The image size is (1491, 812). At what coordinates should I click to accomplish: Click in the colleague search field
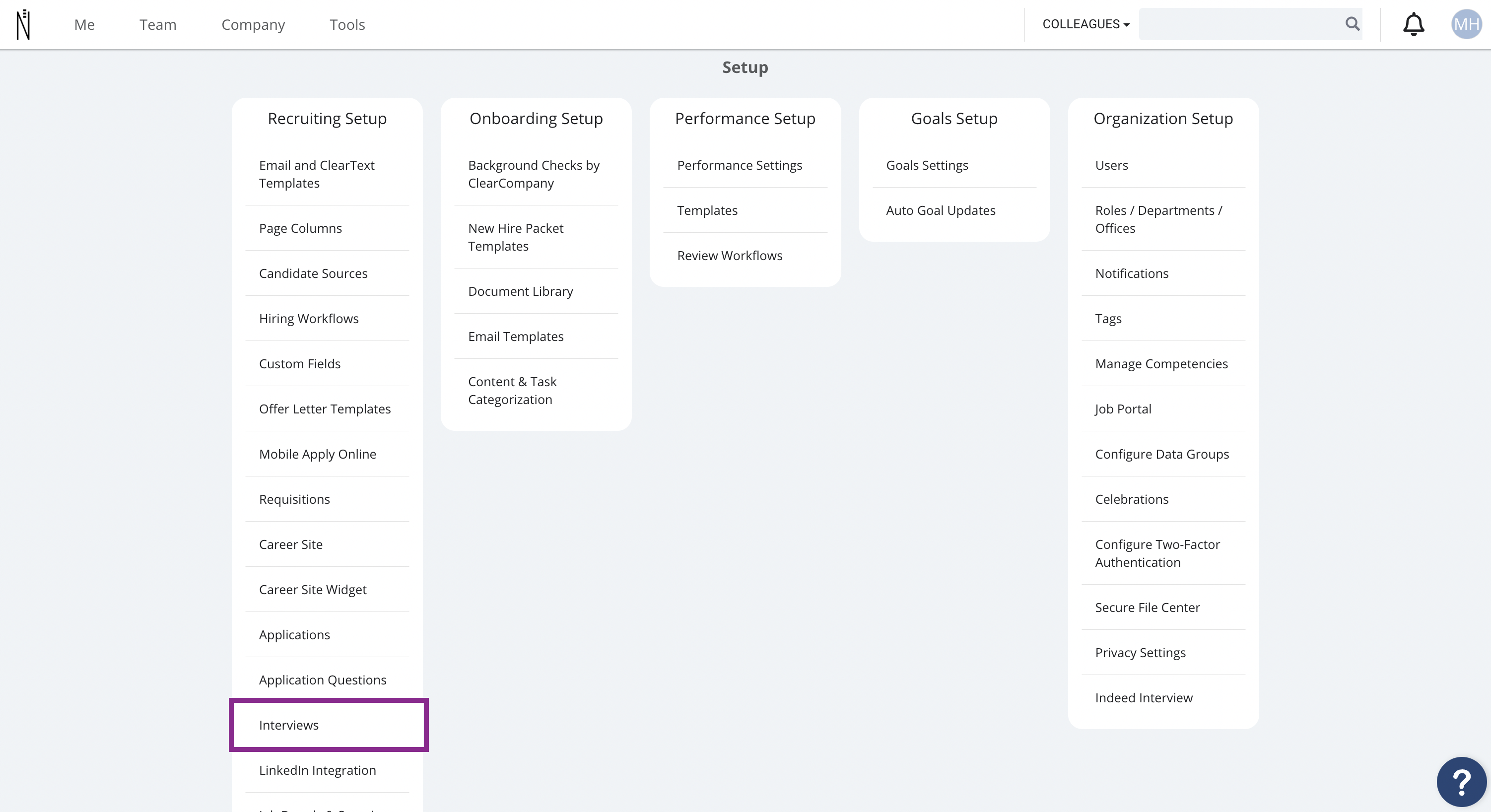pyautogui.click(x=1241, y=24)
